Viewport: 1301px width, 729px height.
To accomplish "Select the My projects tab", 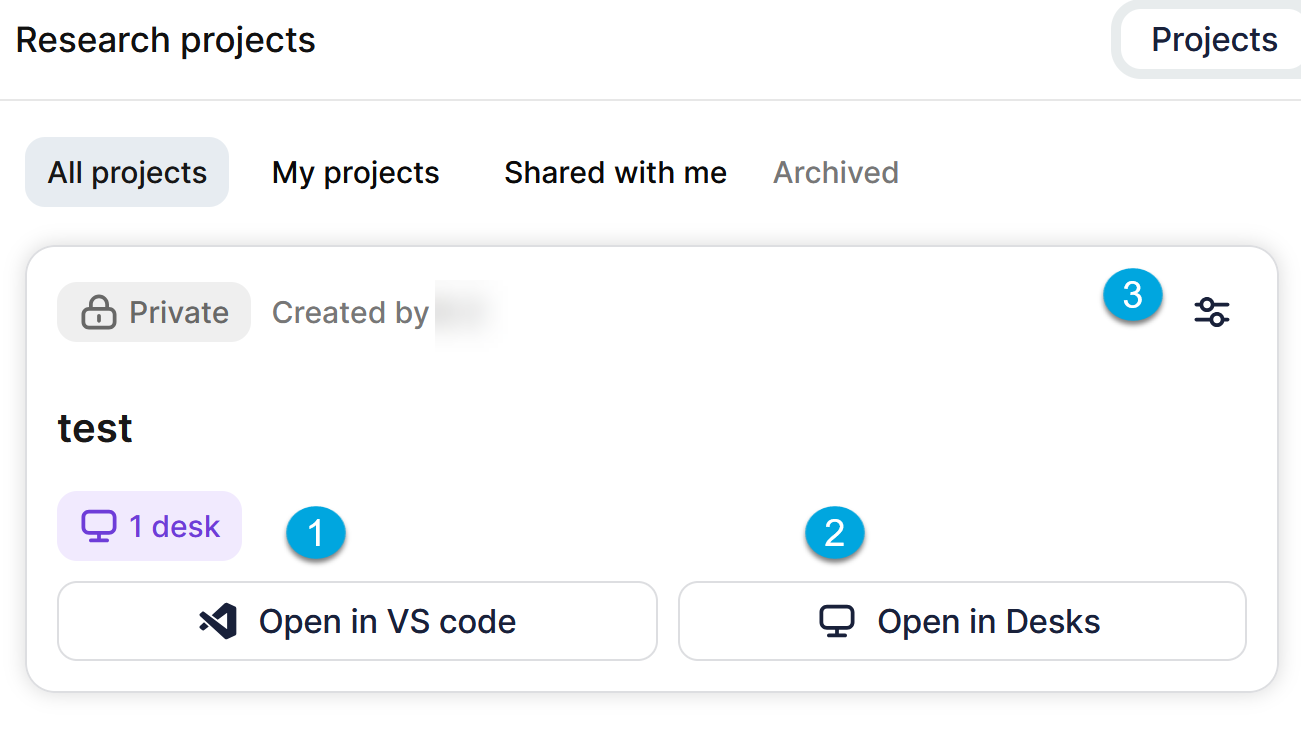I will pyautogui.click(x=355, y=172).
